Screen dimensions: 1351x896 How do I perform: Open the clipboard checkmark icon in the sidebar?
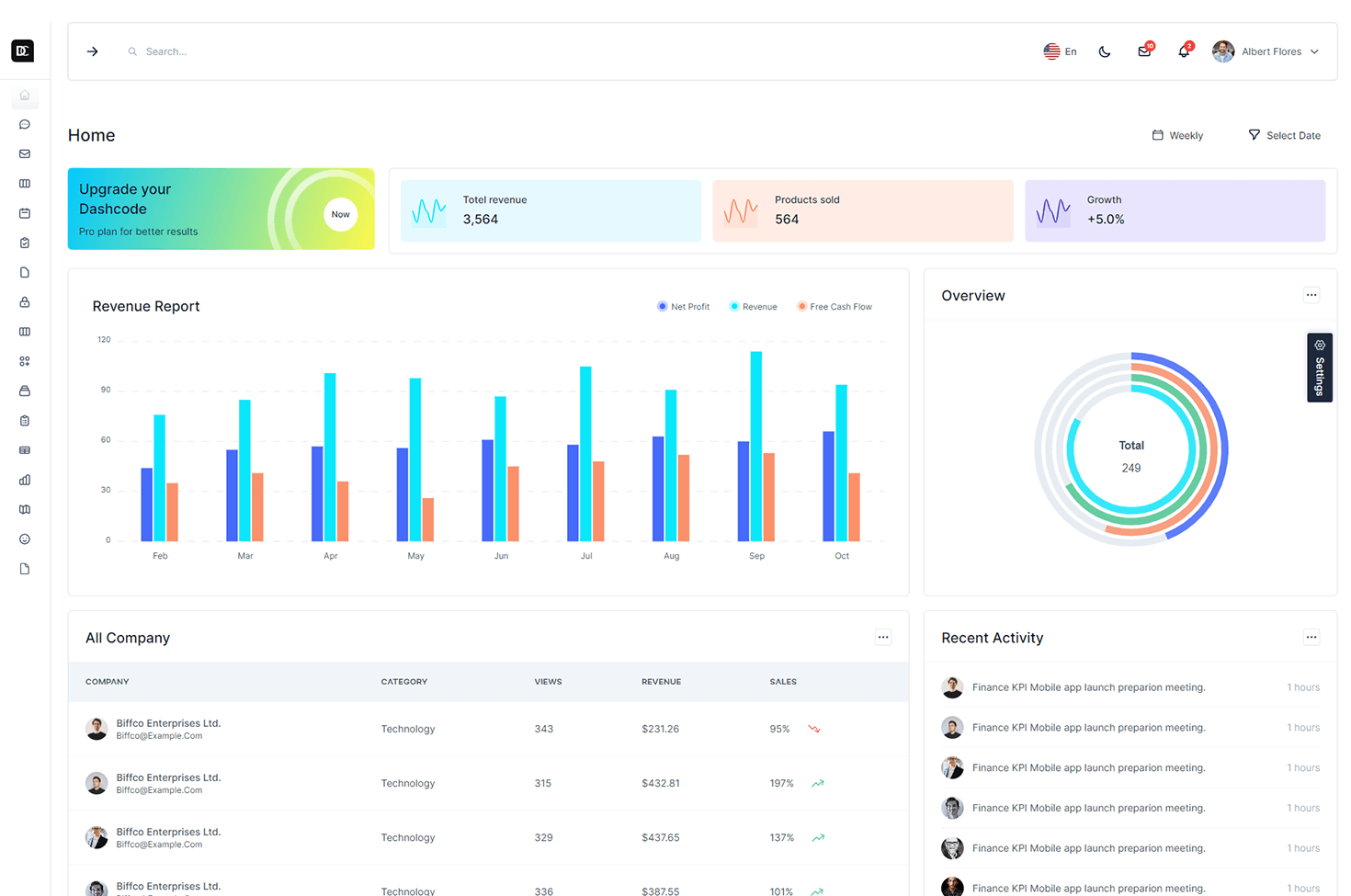pyautogui.click(x=25, y=243)
